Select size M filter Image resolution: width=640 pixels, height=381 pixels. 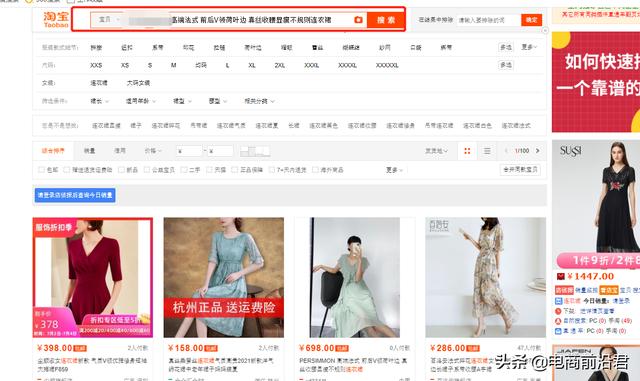coord(173,65)
